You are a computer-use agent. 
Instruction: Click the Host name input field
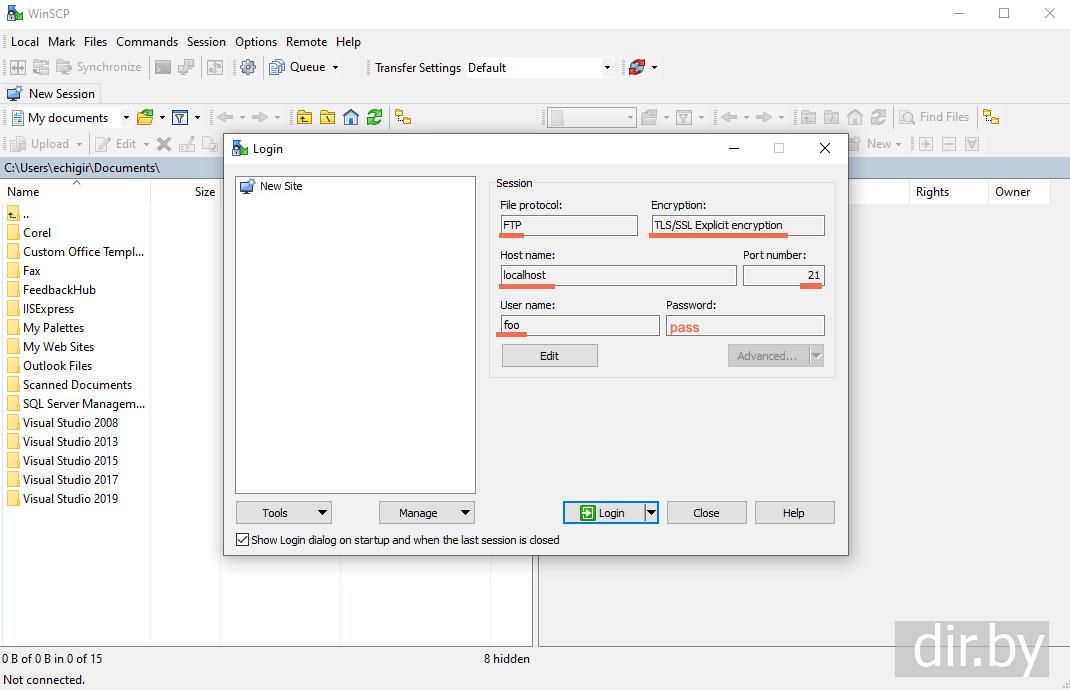click(618, 275)
